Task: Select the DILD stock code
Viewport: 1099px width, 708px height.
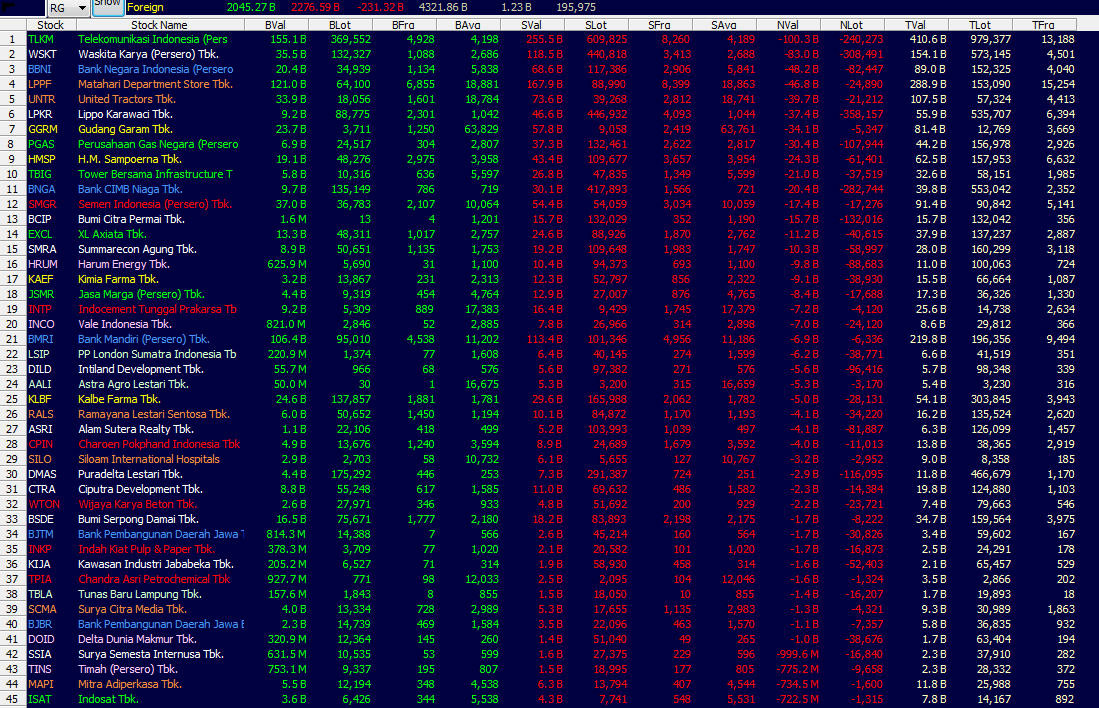Action: click(40, 369)
